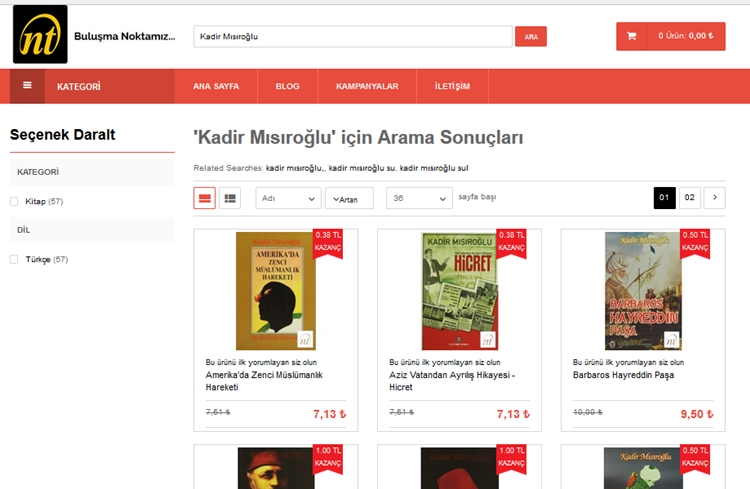The width and height of the screenshot is (750, 489).
Task: Click the nt site logo
Action: [x=40, y=34]
